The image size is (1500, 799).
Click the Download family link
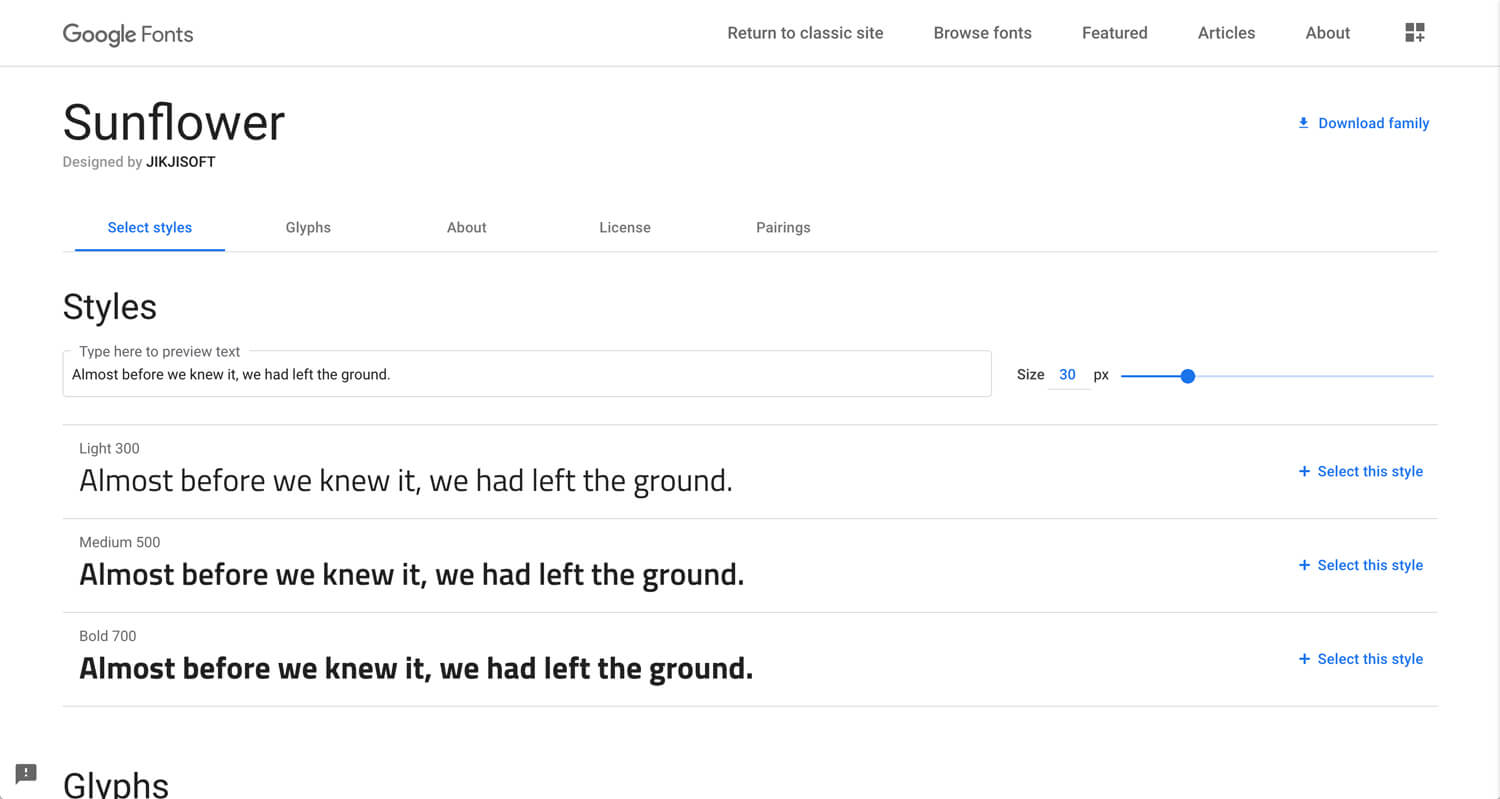point(1363,123)
